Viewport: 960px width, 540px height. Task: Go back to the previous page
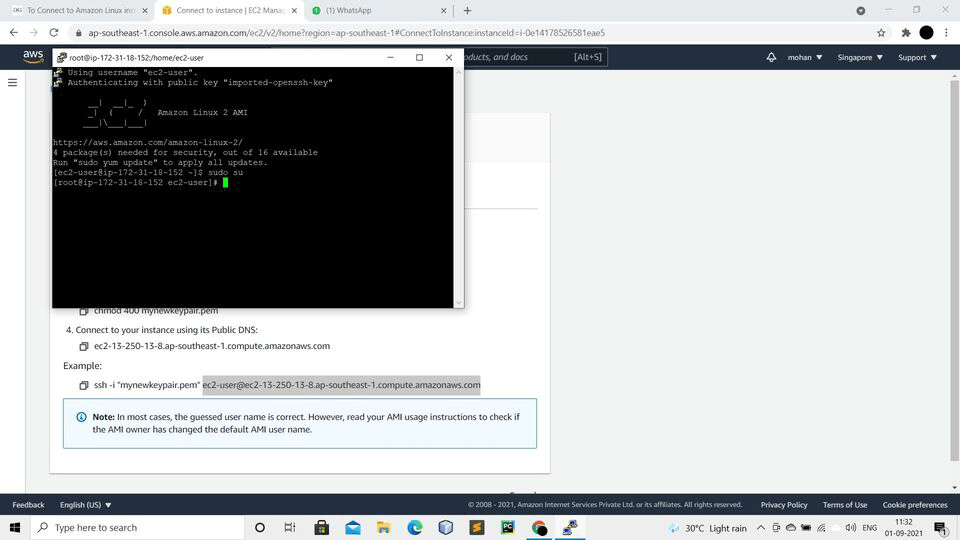click(x=13, y=32)
